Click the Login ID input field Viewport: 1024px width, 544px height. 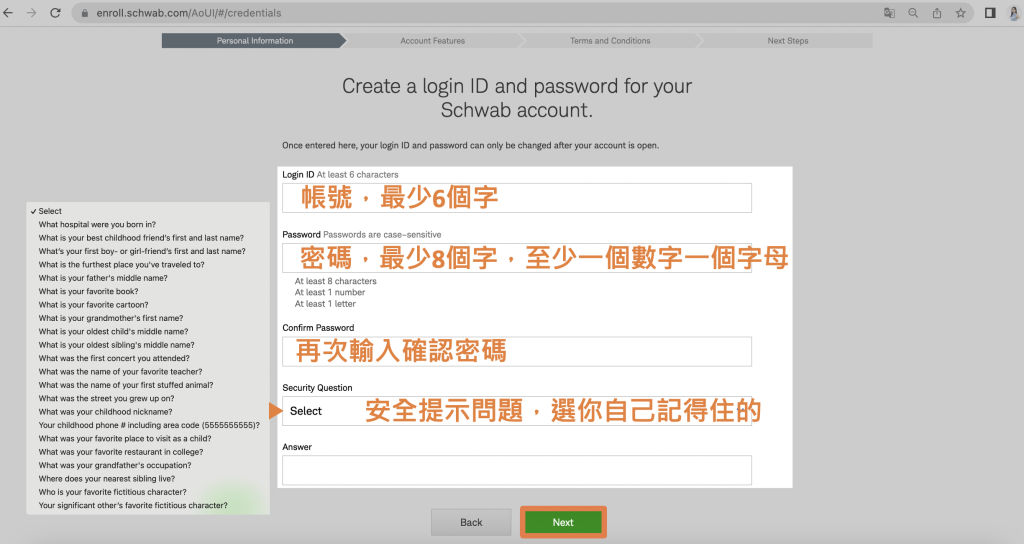coord(517,198)
